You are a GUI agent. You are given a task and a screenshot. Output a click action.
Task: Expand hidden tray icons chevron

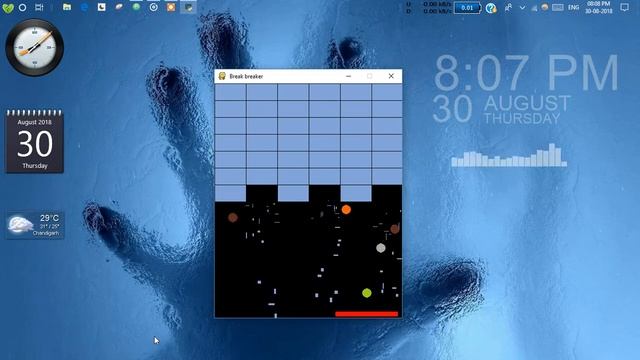coord(522,7)
